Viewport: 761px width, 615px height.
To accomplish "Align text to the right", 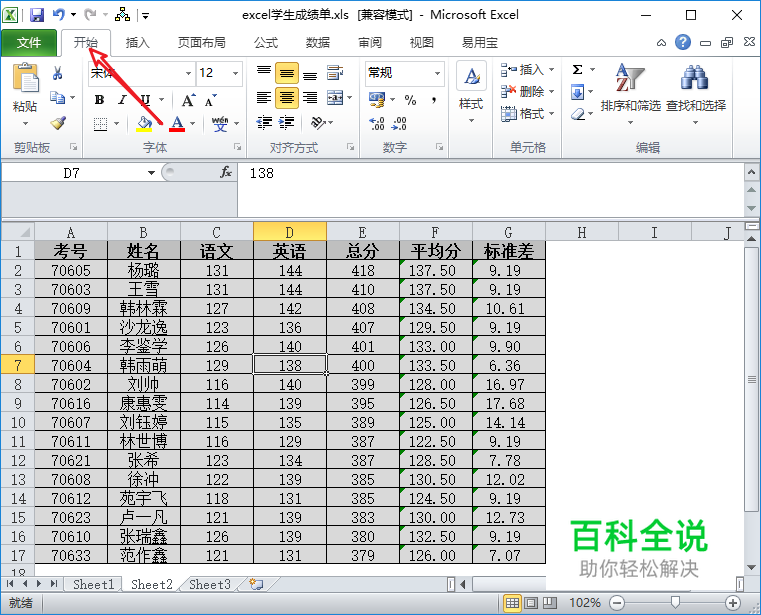I will point(310,98).
